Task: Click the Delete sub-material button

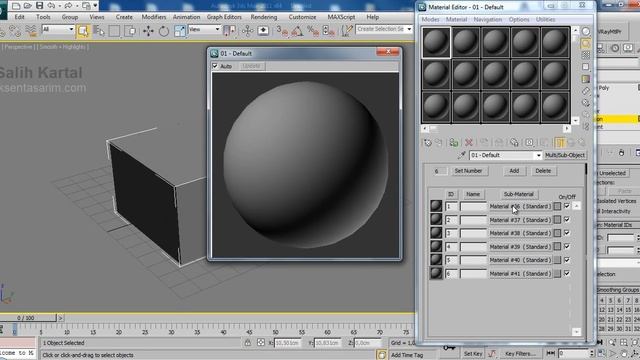Action: coord(543,171)
